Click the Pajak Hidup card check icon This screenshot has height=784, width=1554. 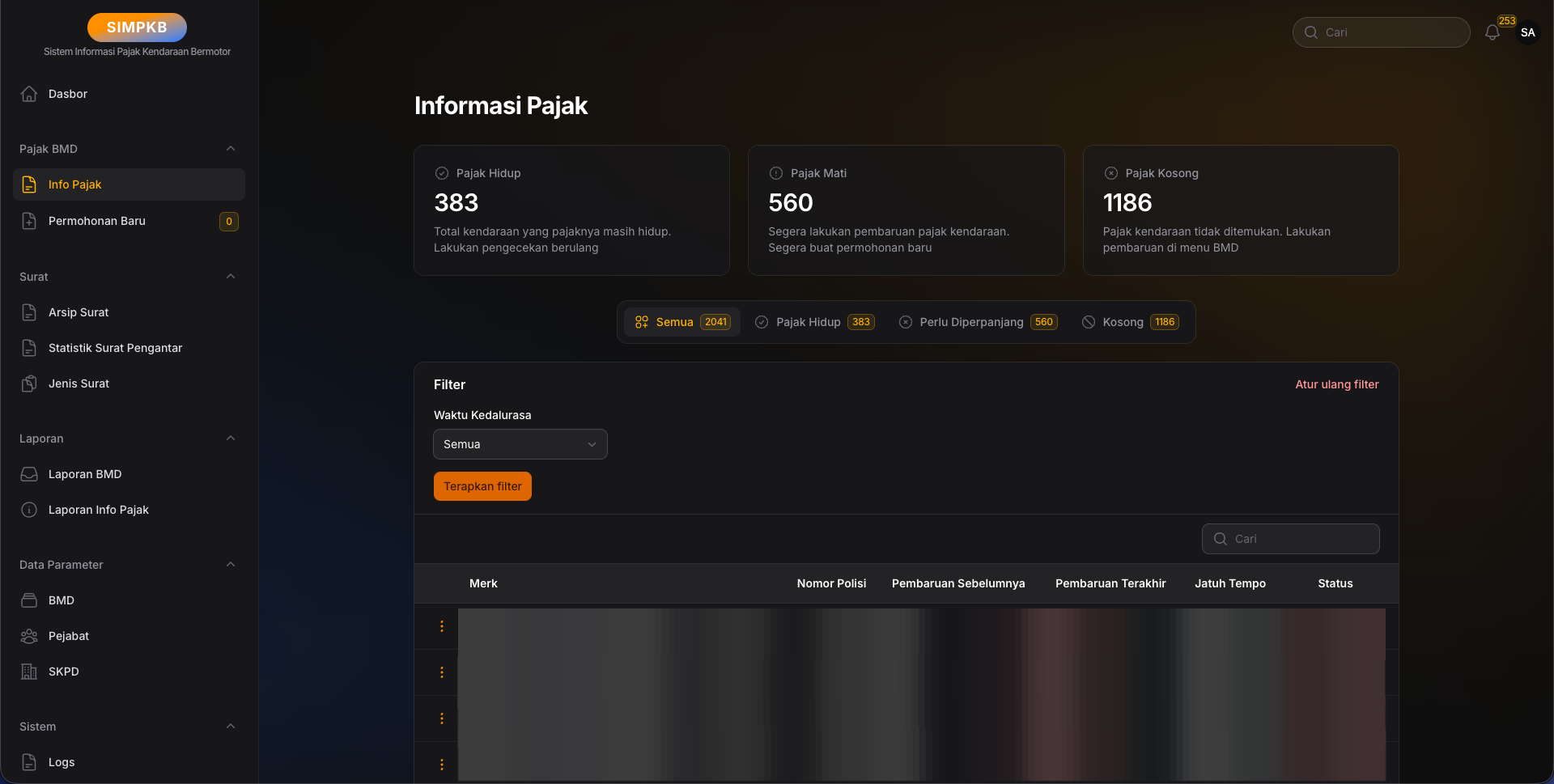point(442,173)
